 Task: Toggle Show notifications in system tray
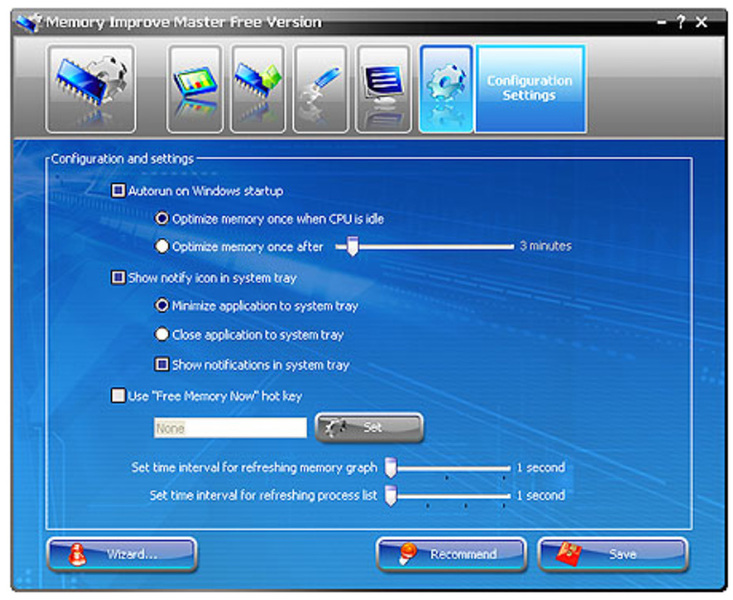point(162,364)
